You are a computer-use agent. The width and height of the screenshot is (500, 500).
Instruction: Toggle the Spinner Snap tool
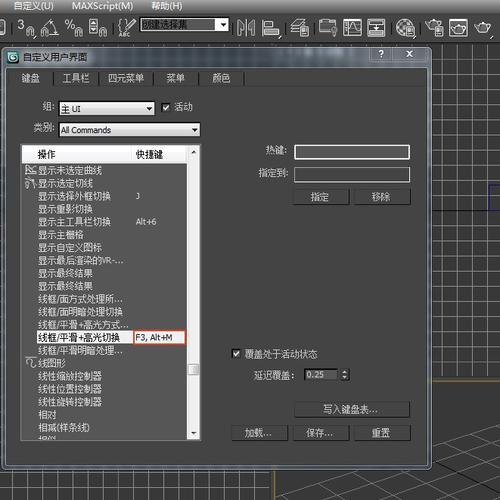tap(98, 27)
